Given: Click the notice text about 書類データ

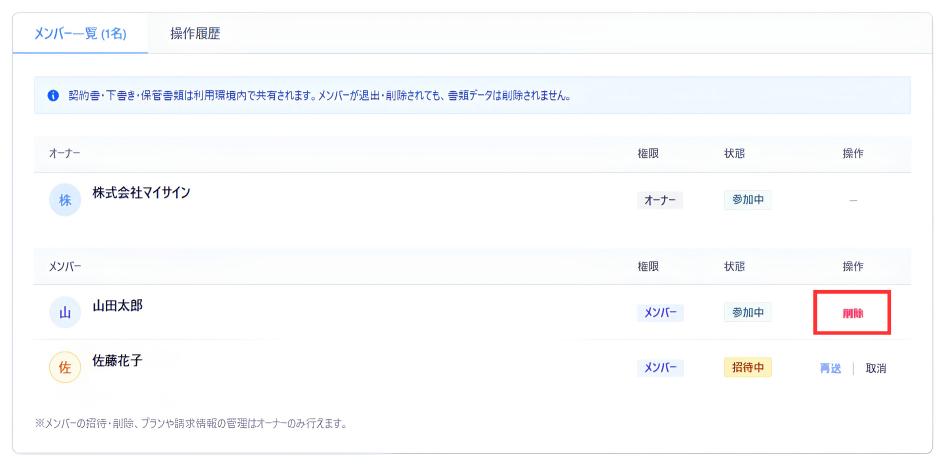Looking at the screenshot, I should point(319,95).
